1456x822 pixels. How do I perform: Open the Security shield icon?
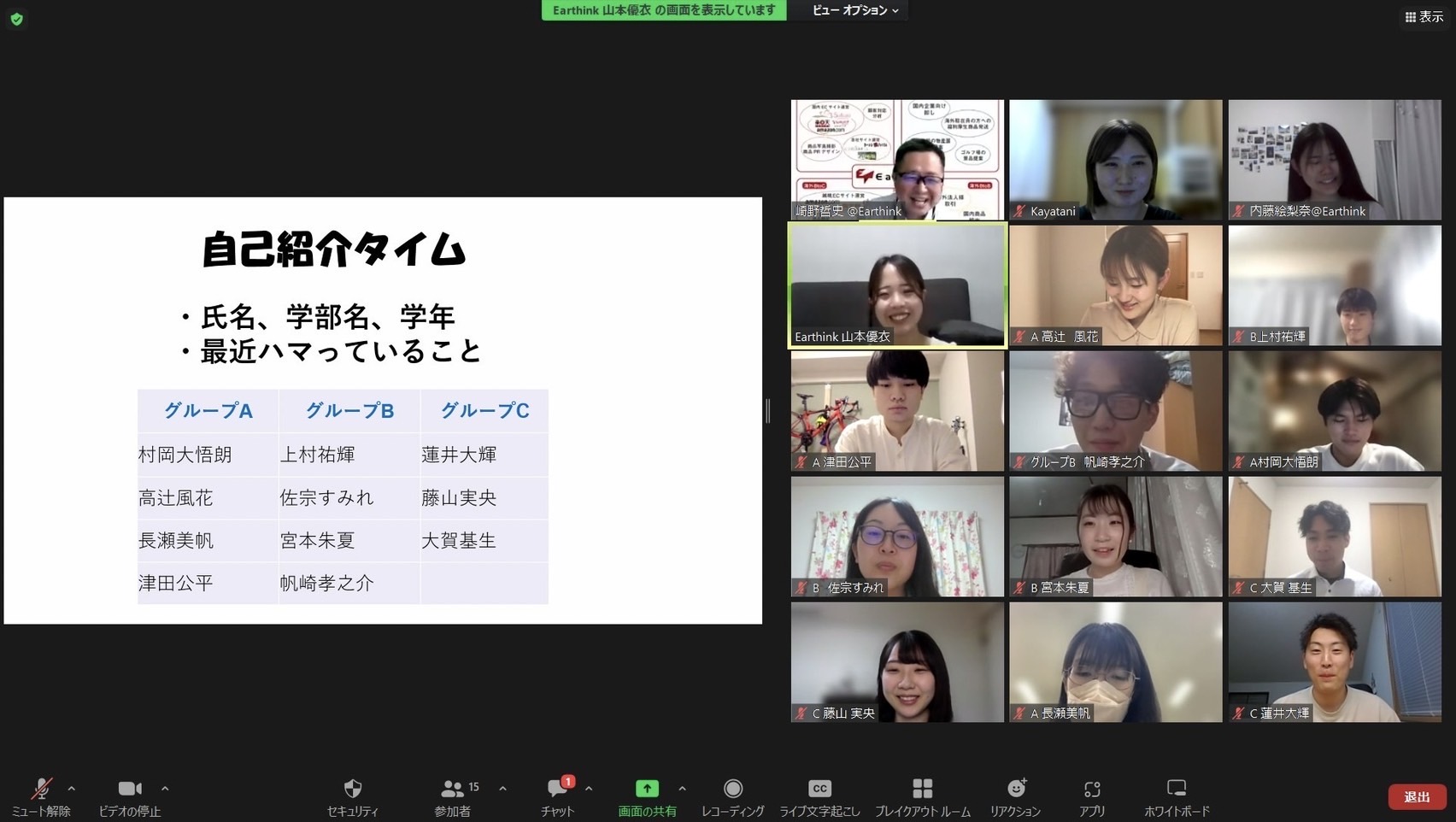(353, 788)
